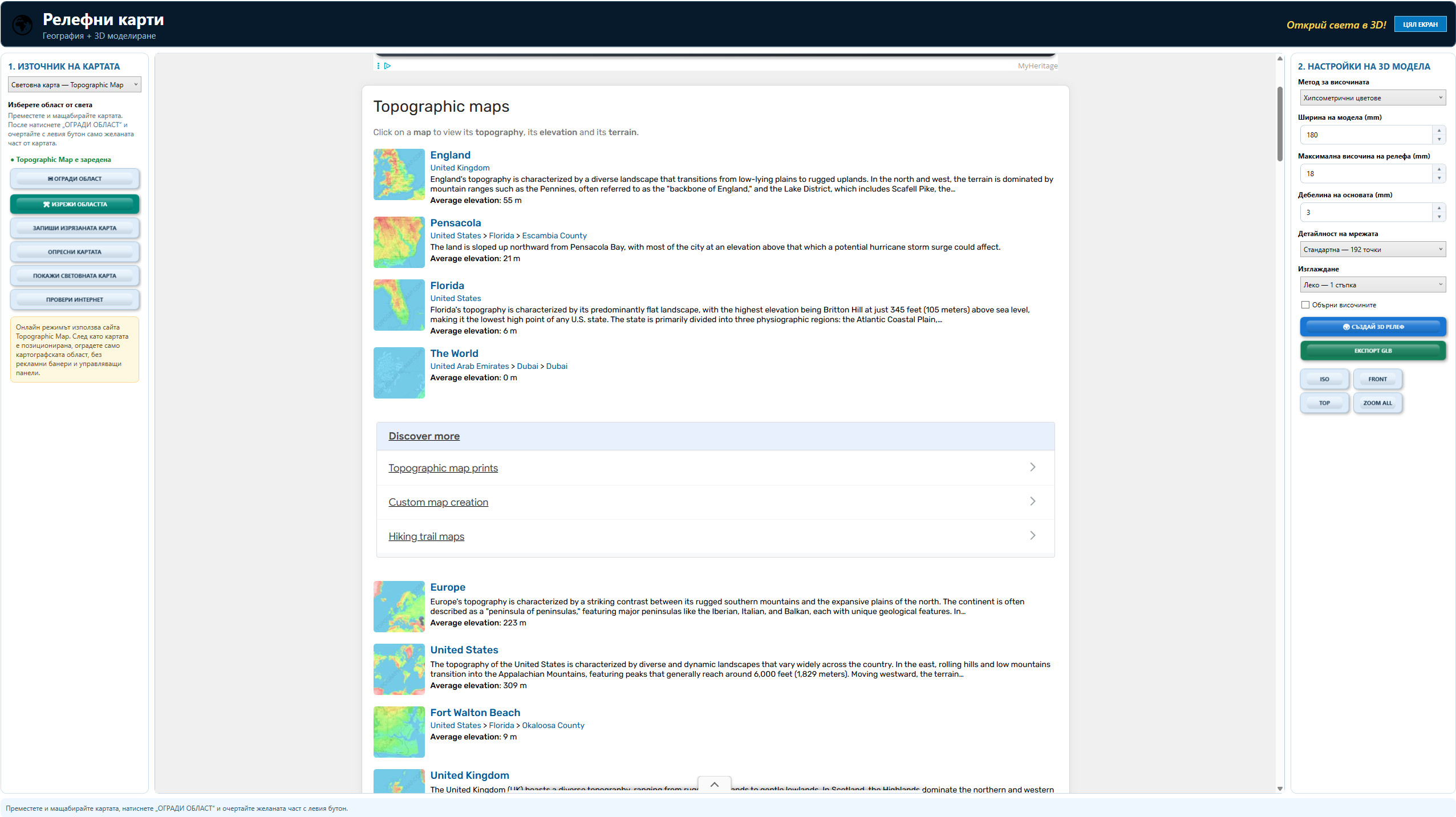The height and width of the screenshot is (817, 1456).
Task: Enable the Обърни височините checkbox
Action: tap(1305, 305)
